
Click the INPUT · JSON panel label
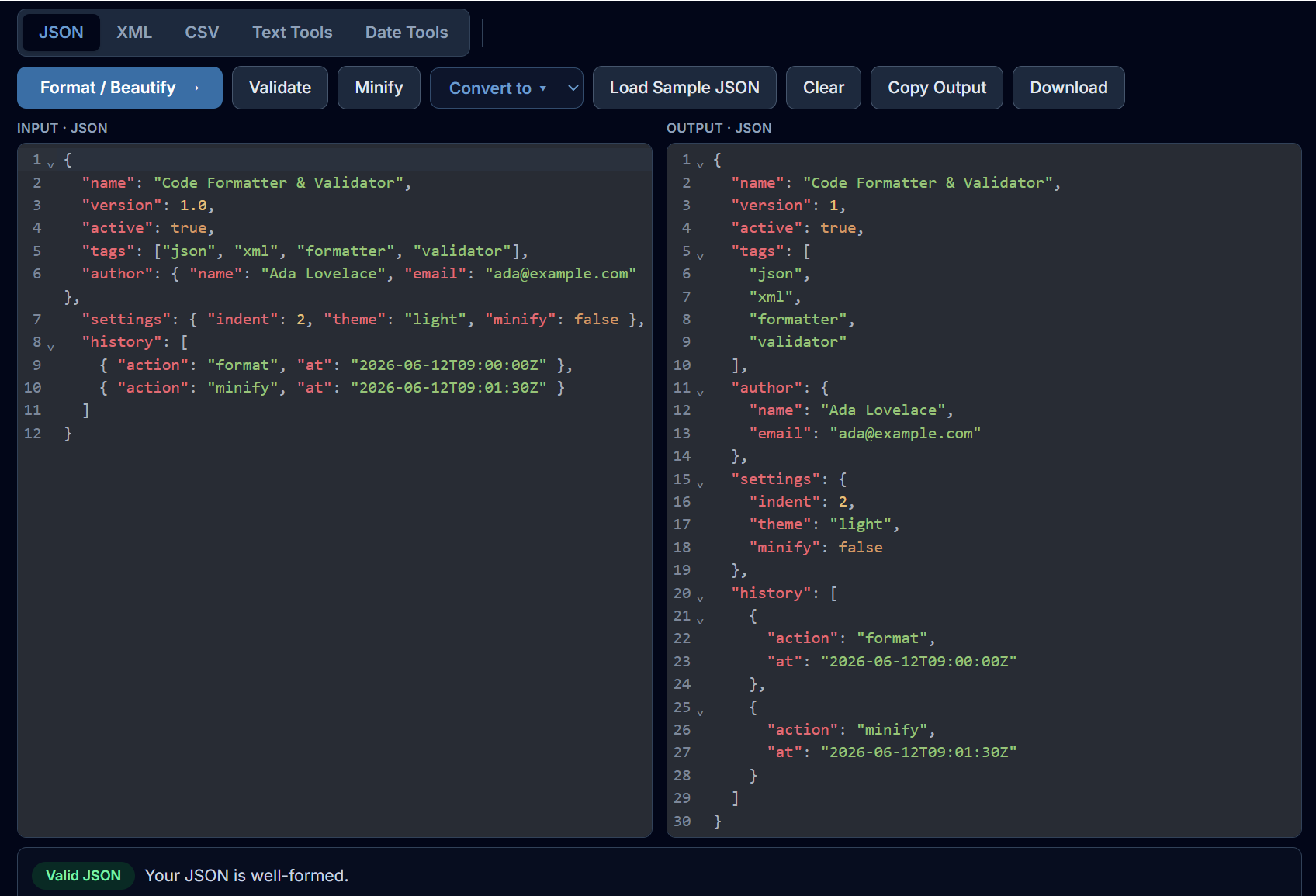[62, 128]
